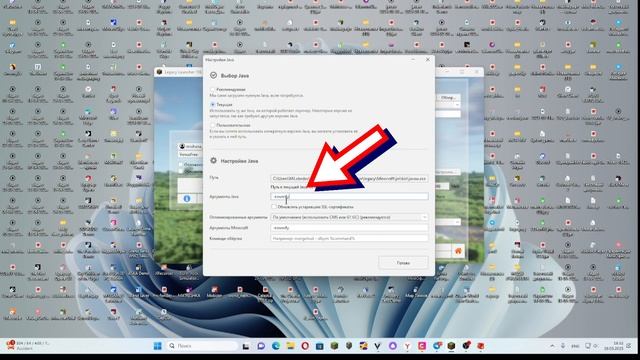The height and width of the screenshot is (360, 640).
Task: Enable the SSL certificates update checkbox
Action: 274,207
